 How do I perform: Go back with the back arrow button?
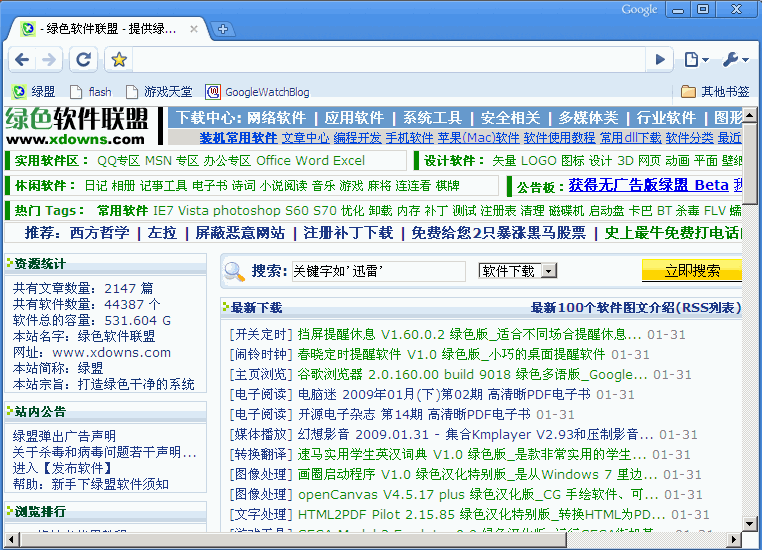click(22, 60)
